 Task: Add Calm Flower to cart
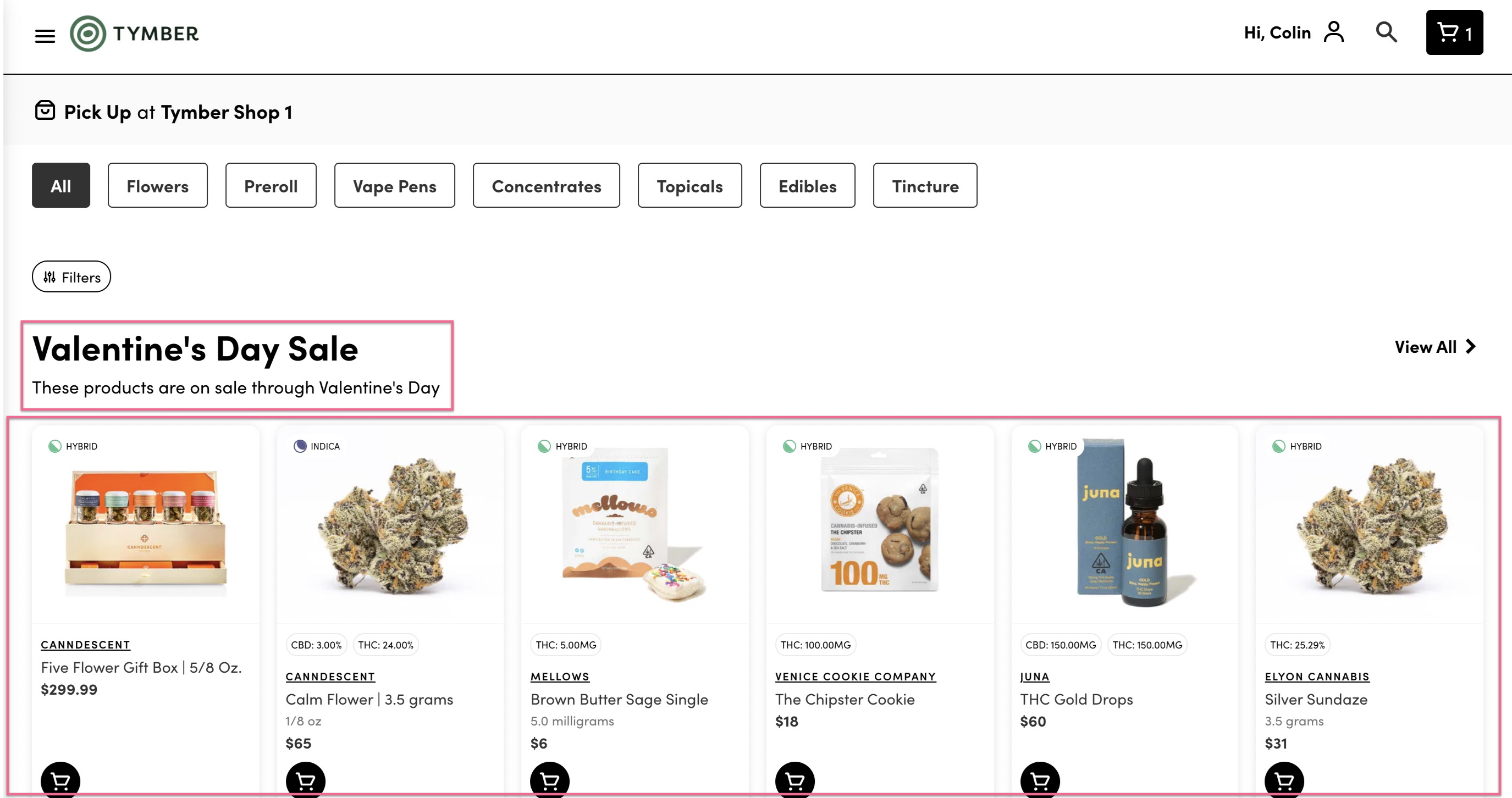click(305, 780)
